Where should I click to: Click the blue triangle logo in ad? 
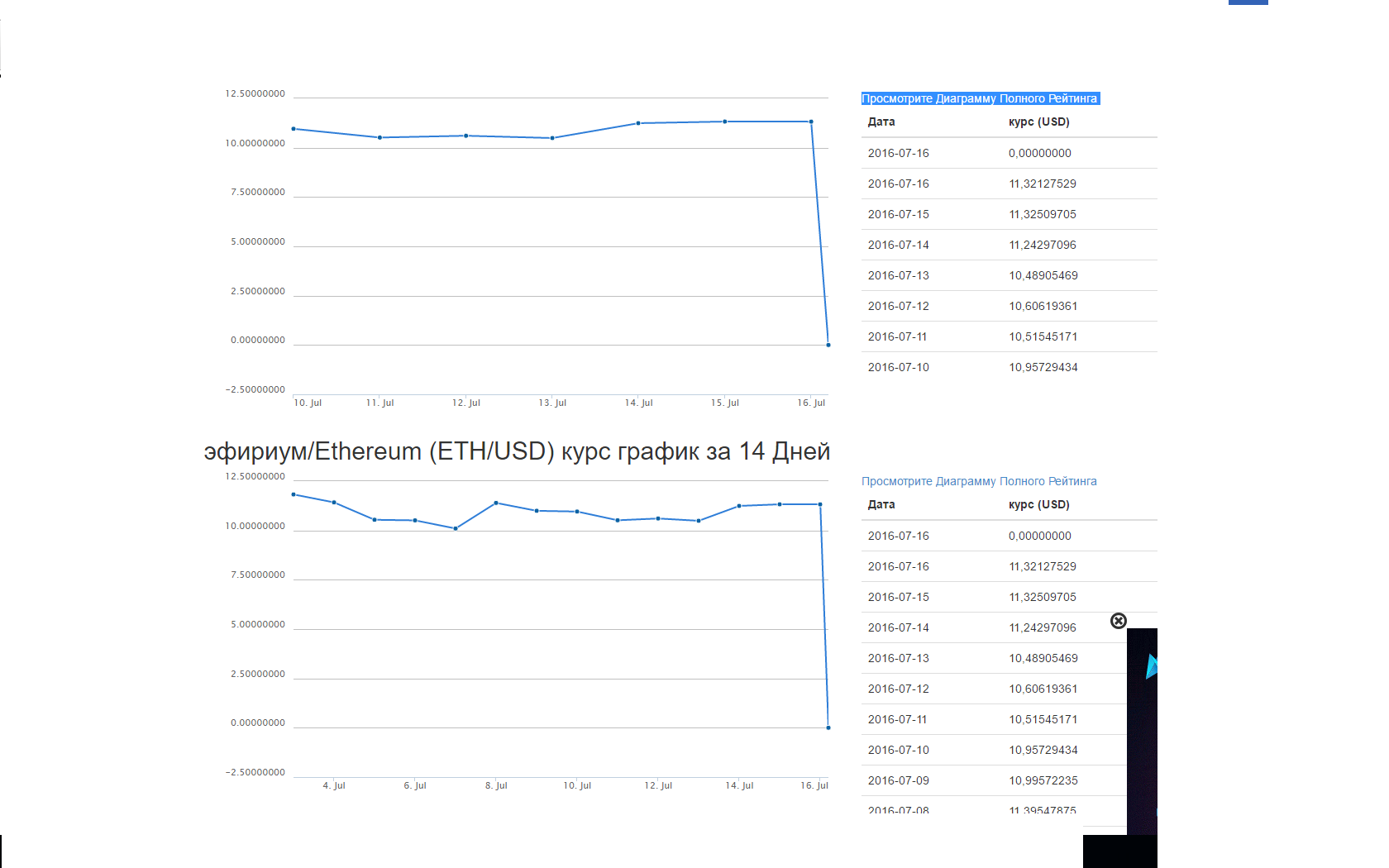(x=1151, y=666)
